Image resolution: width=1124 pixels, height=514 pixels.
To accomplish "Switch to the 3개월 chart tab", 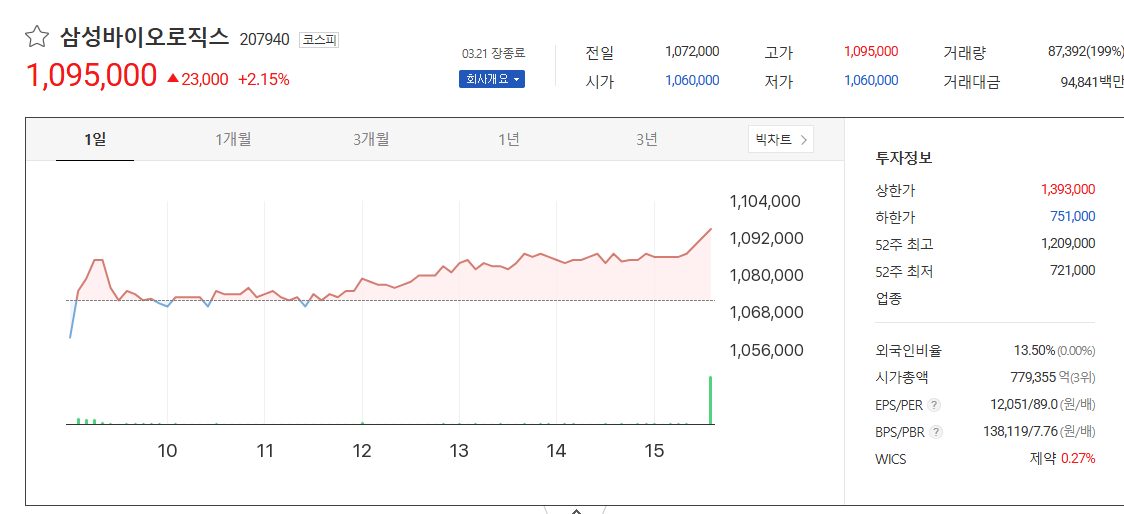I will point(371,140).
